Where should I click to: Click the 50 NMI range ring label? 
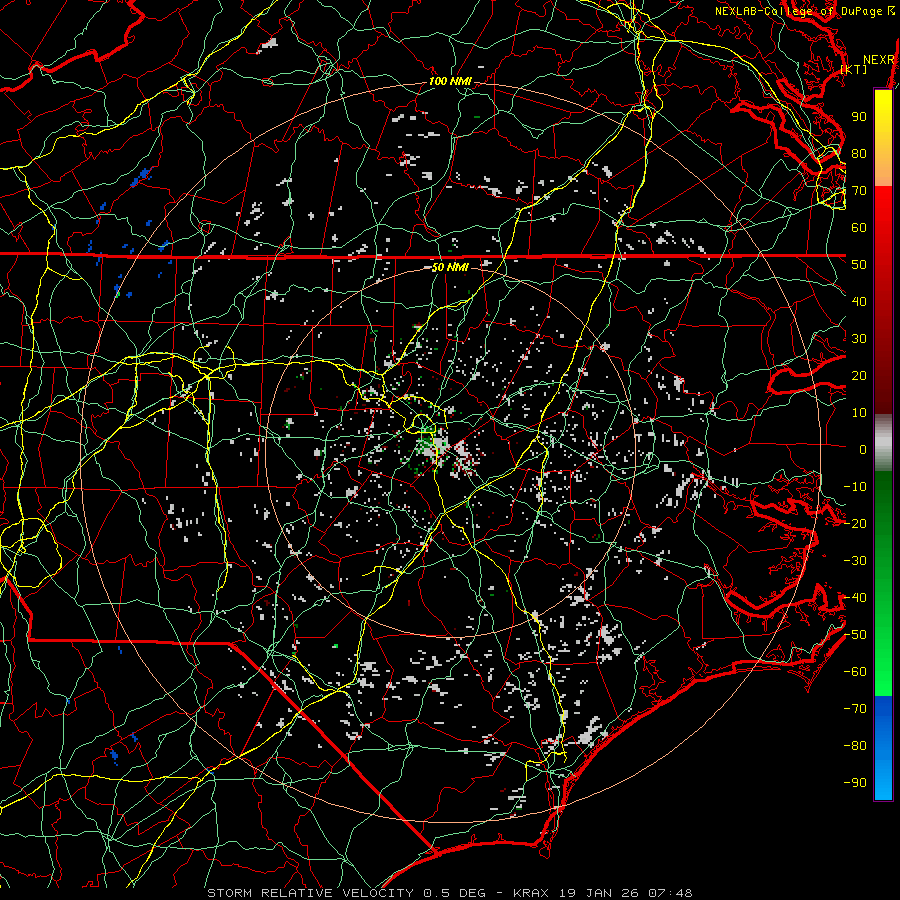tap(450, 267)
